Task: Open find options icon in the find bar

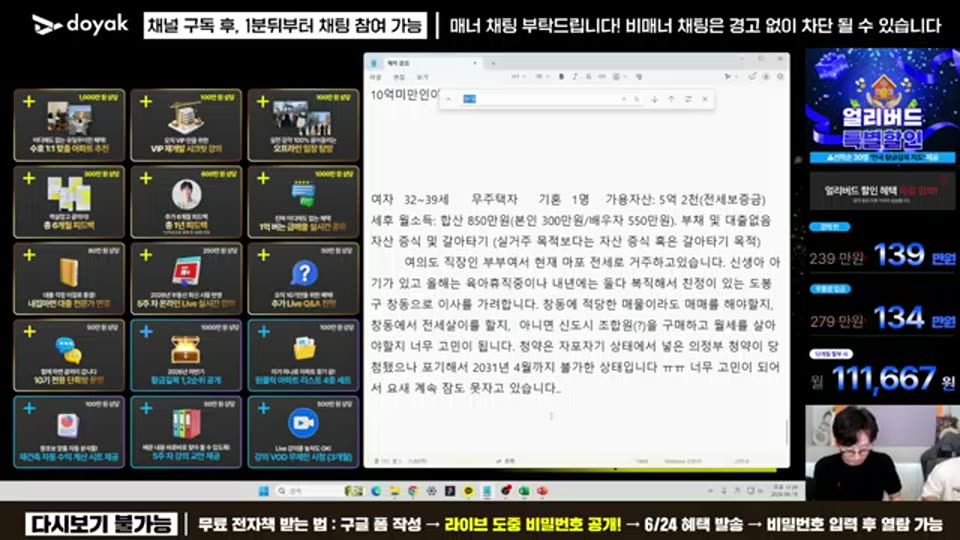Action: 688,99
